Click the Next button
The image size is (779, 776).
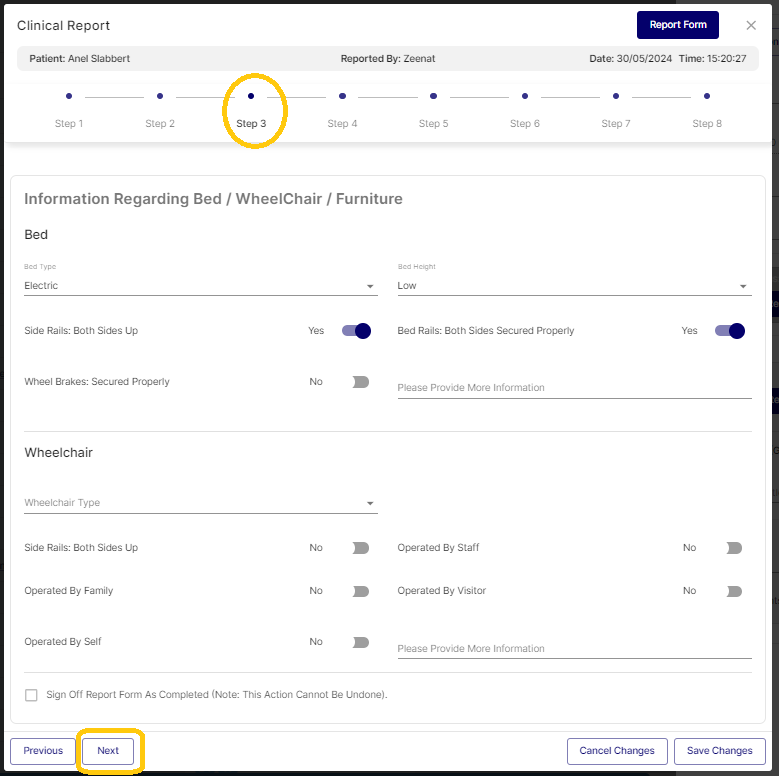pyautogui.click(x=108, y=751)
